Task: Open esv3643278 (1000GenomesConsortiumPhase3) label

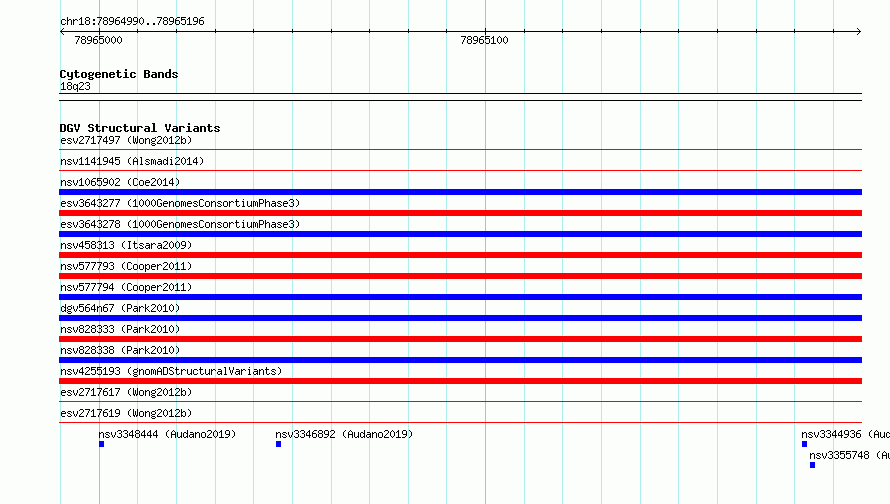Action: click(180, 224)
